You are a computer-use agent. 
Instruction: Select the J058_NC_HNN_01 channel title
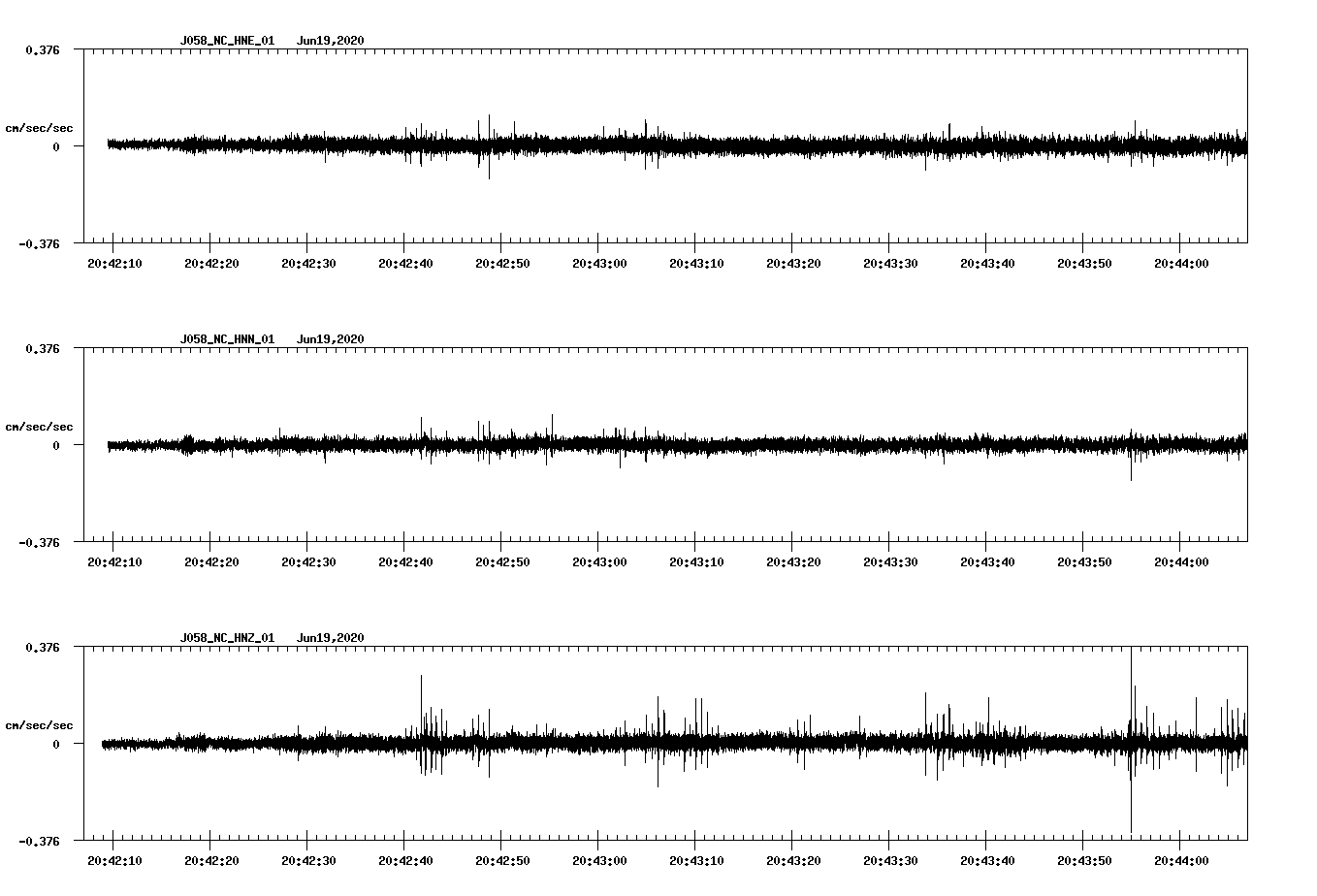[x=227, y=339]
